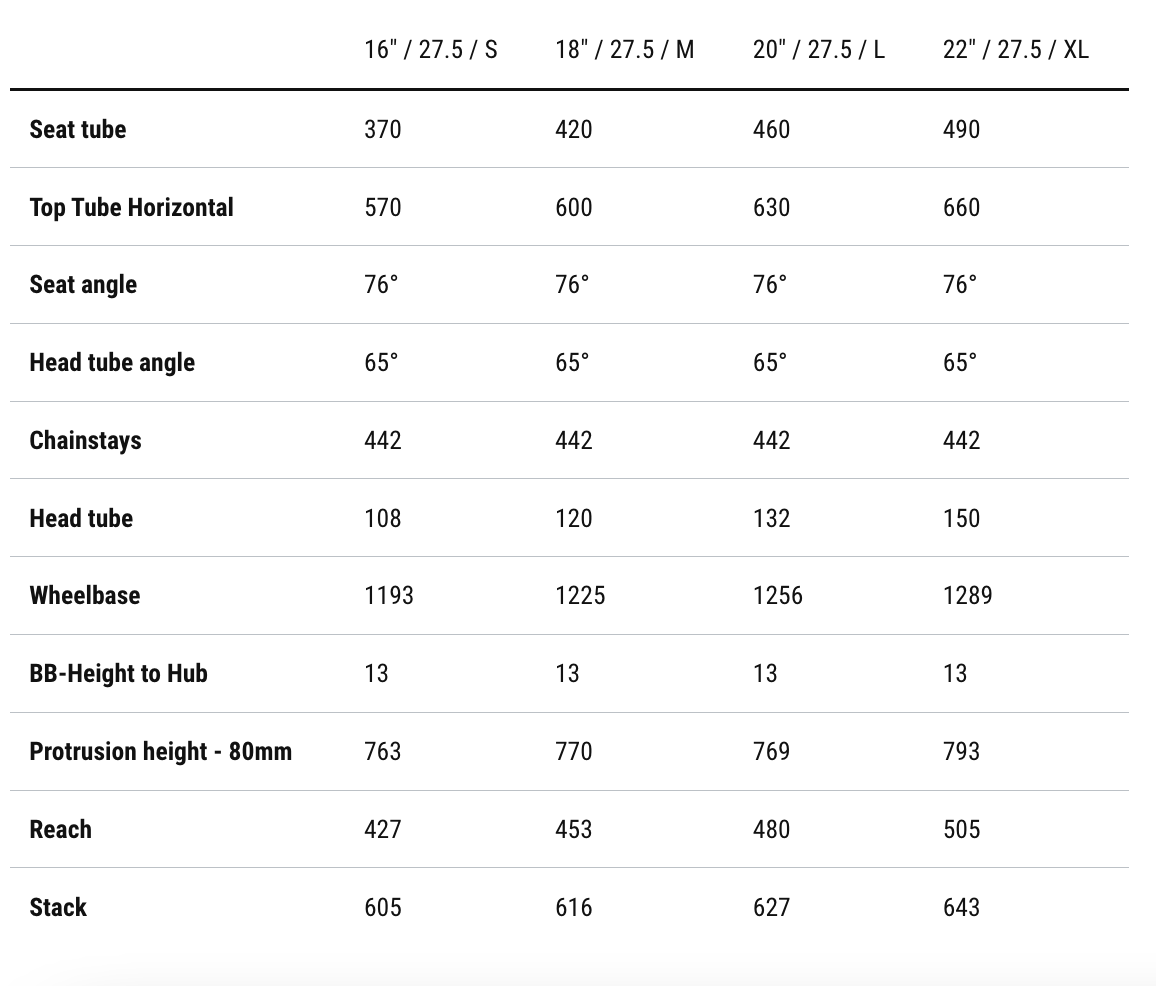Viewport: 1156px width, 986px height.
Task: Click the top tube value 660
Action: [x=961, y=207]
